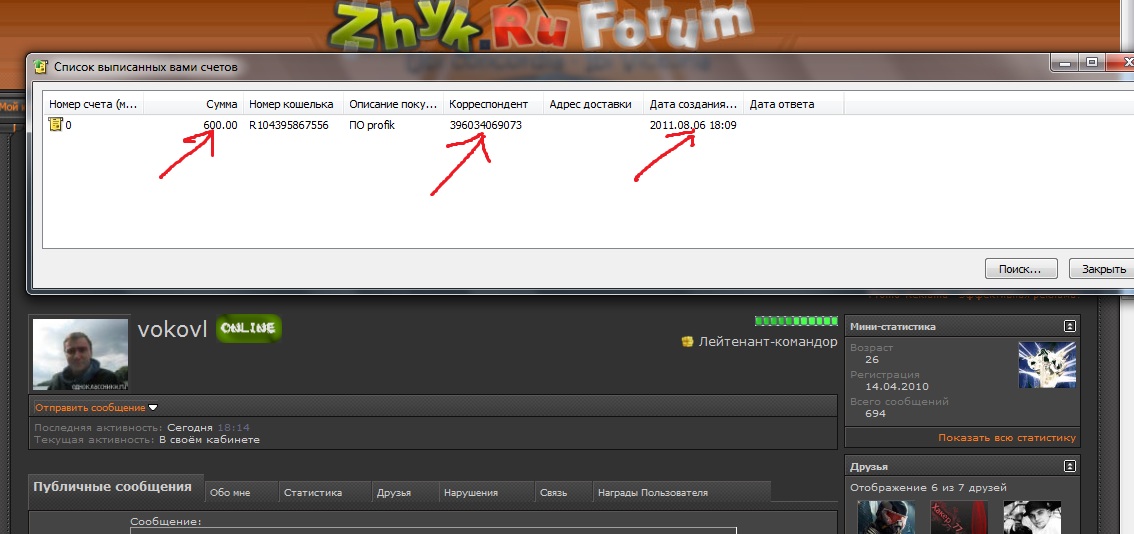This screenshot has width=1134, height=534.
Task: Switch to the Обо мне tab
Action: pyautogui.click(x=230, y=493)
